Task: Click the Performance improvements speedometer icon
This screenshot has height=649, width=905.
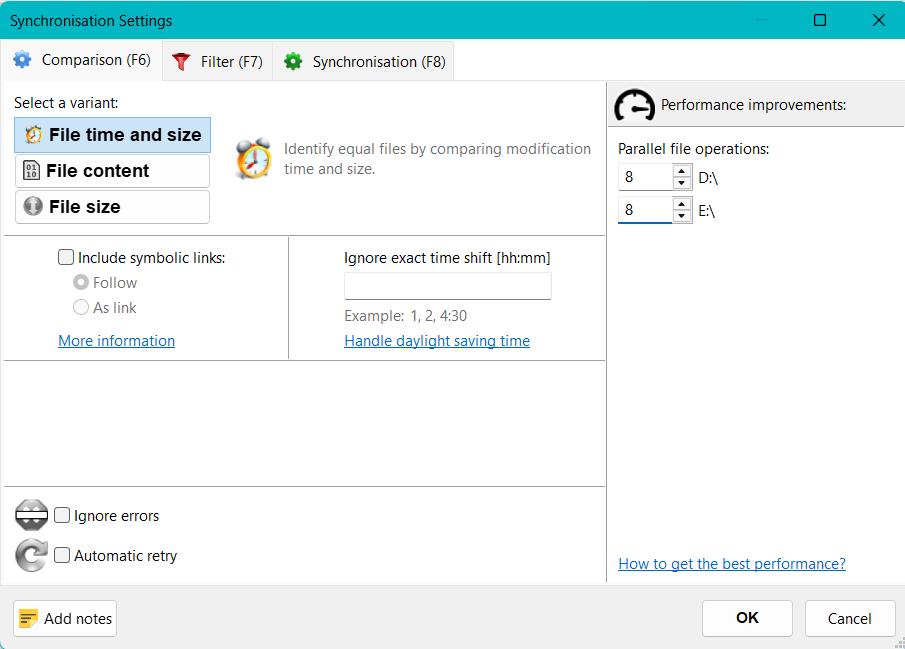Action: click(x=634, y=104)
